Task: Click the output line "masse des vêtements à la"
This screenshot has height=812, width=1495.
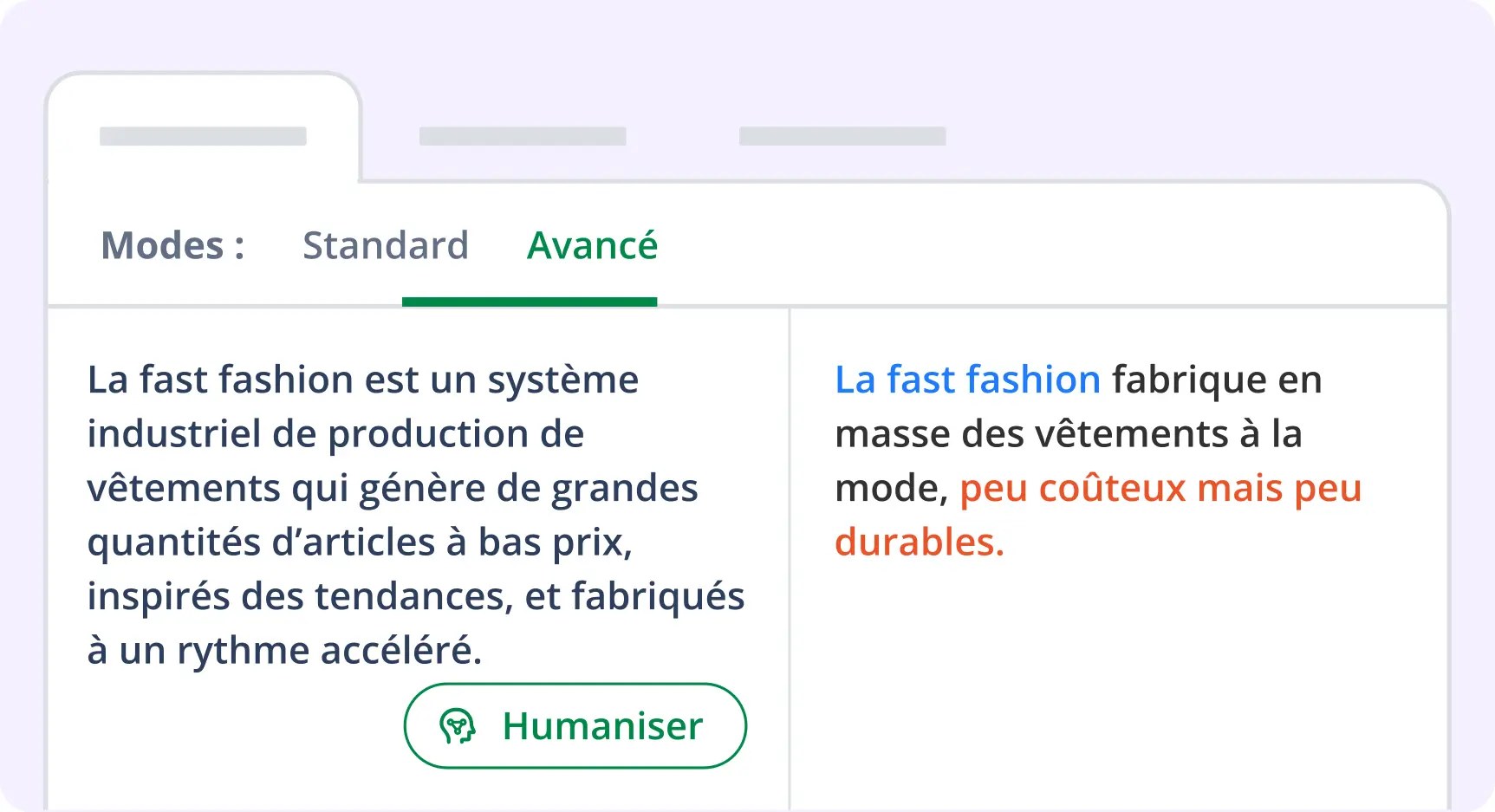Action: tap(1069, 434)
